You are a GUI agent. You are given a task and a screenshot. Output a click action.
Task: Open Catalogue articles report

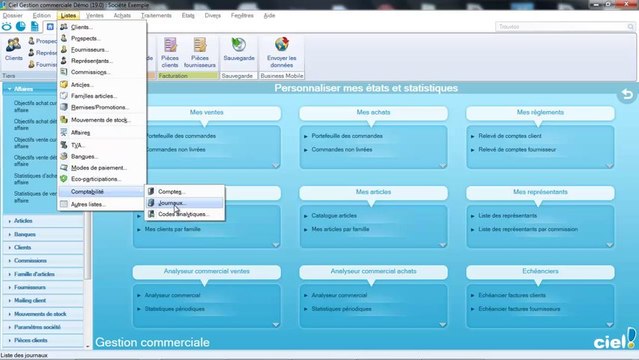(334, 216)
